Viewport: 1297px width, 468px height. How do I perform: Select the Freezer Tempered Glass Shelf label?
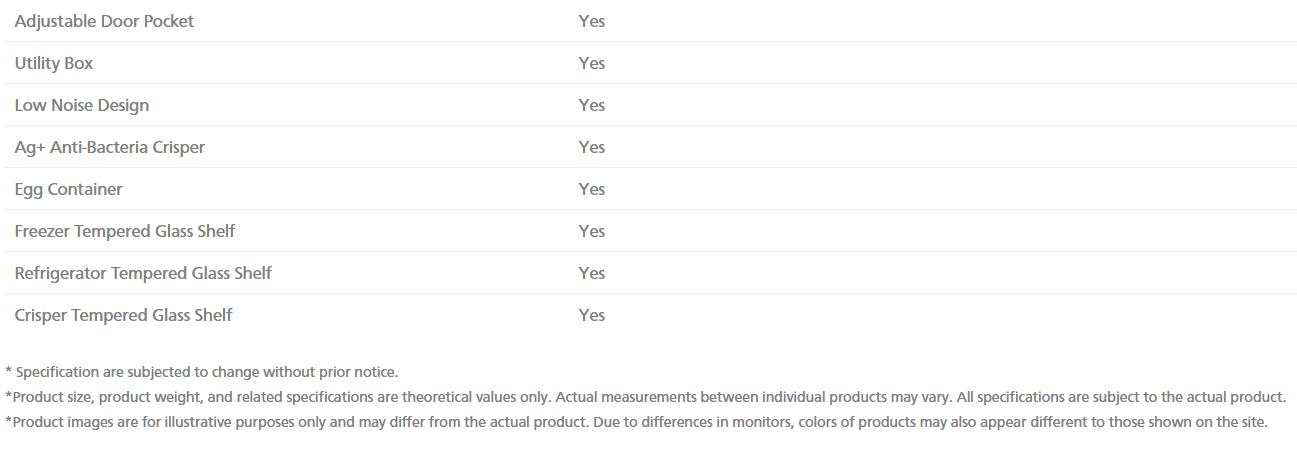tap(125, 231)
